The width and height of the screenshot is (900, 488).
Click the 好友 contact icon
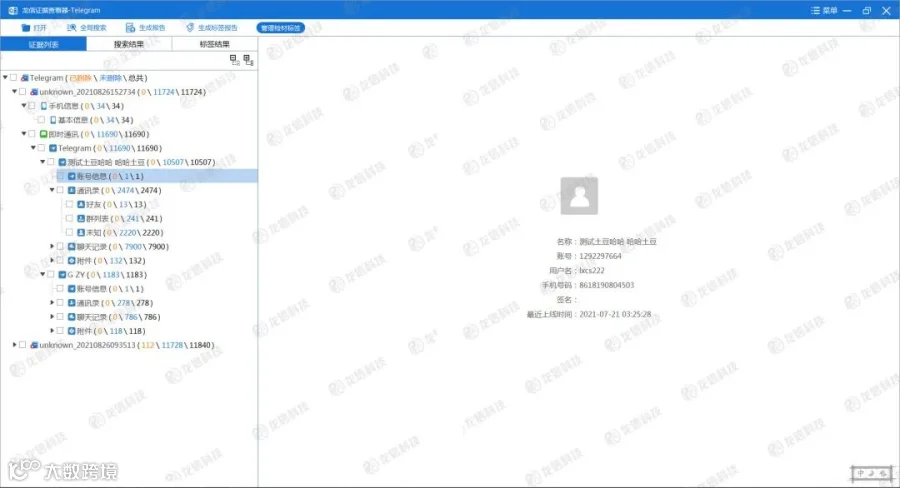81,204
